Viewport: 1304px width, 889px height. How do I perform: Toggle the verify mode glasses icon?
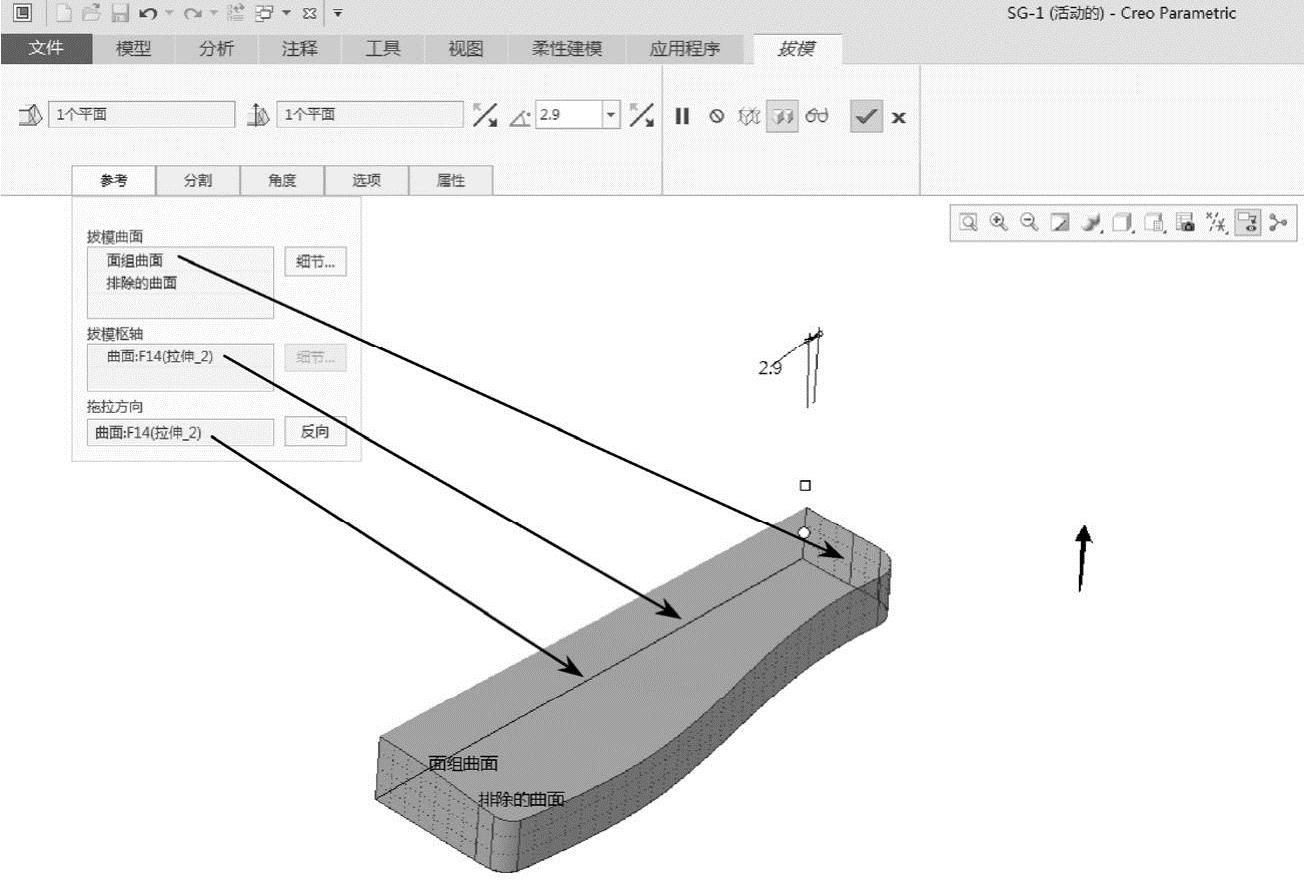point(817,116)
